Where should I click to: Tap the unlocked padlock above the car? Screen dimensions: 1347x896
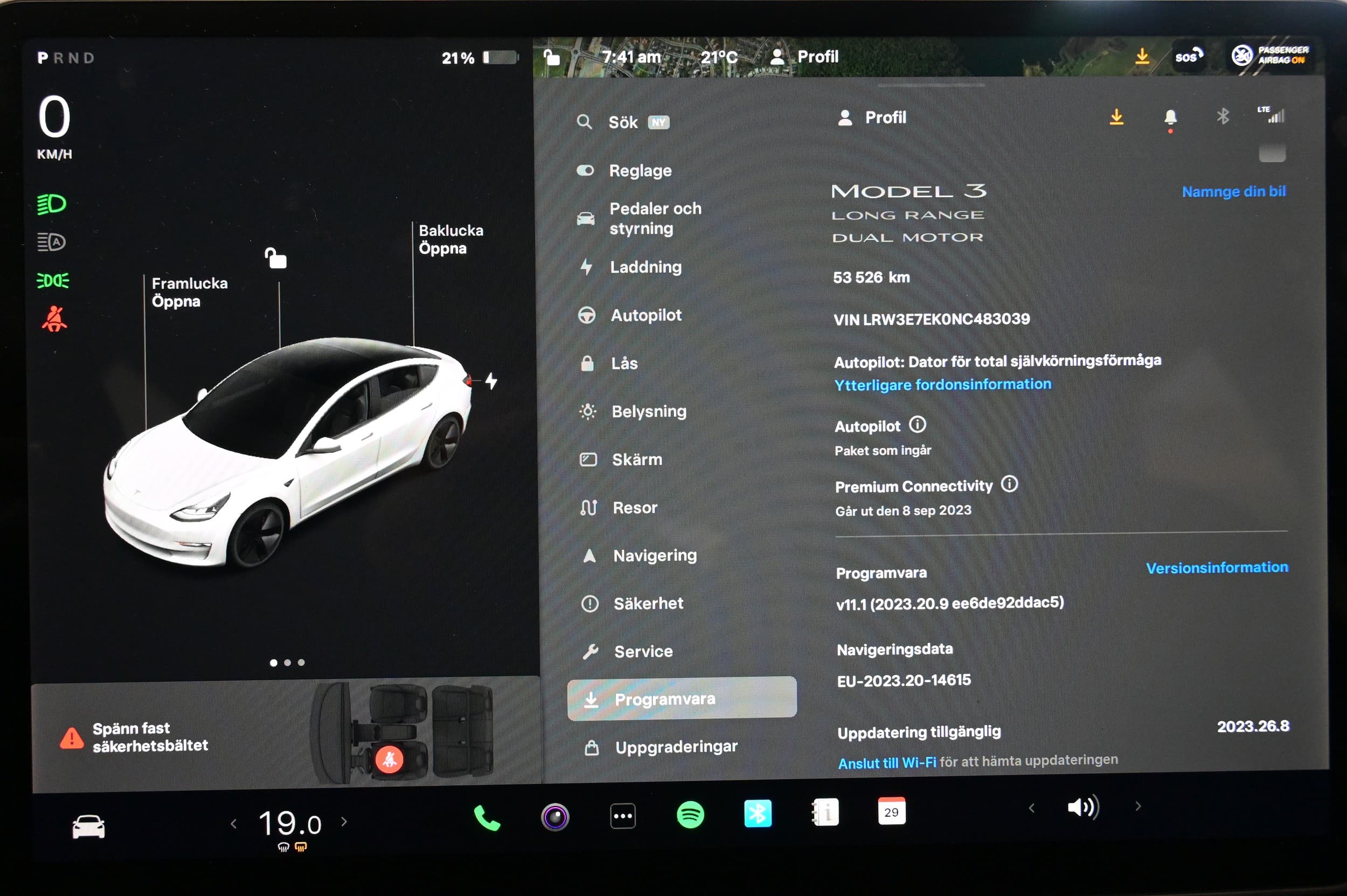(x=275, y=258)
